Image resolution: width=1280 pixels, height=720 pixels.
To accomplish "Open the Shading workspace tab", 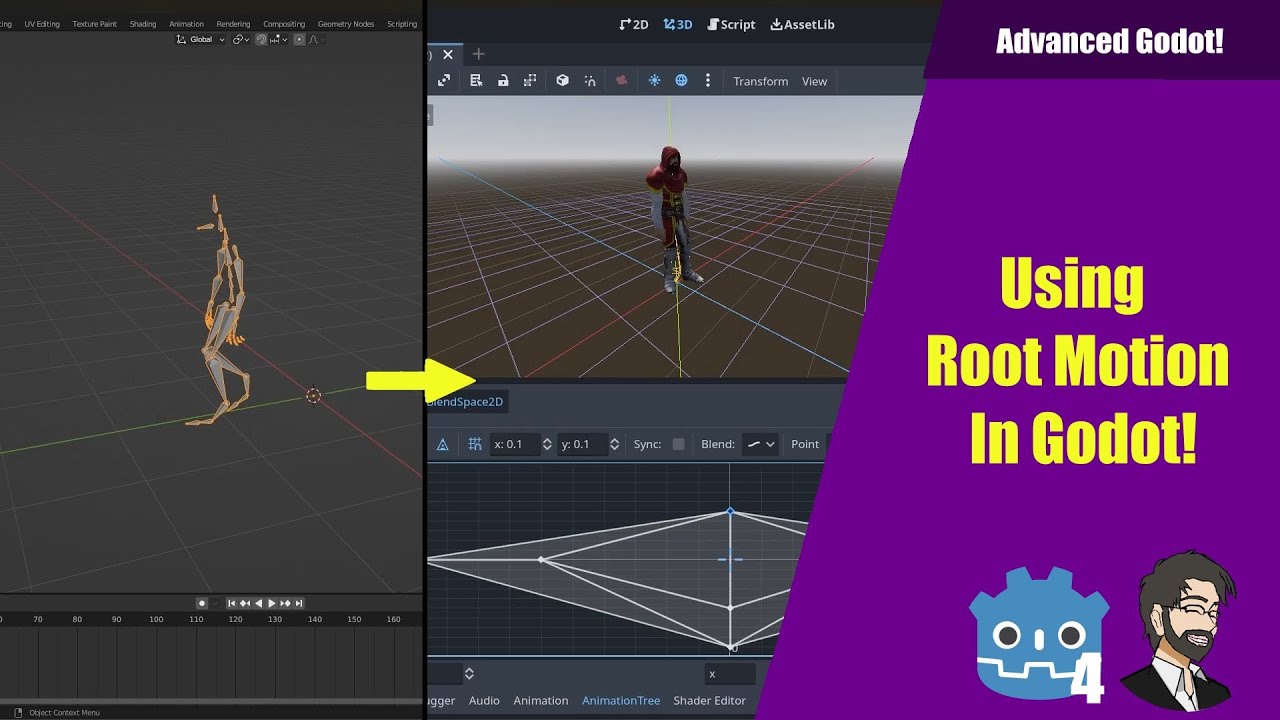I will [x=143, y=24].
